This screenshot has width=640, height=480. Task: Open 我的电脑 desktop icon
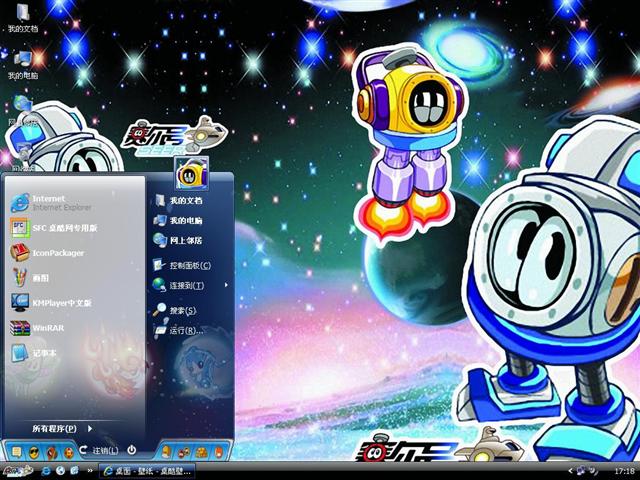[x=22, y=64]
